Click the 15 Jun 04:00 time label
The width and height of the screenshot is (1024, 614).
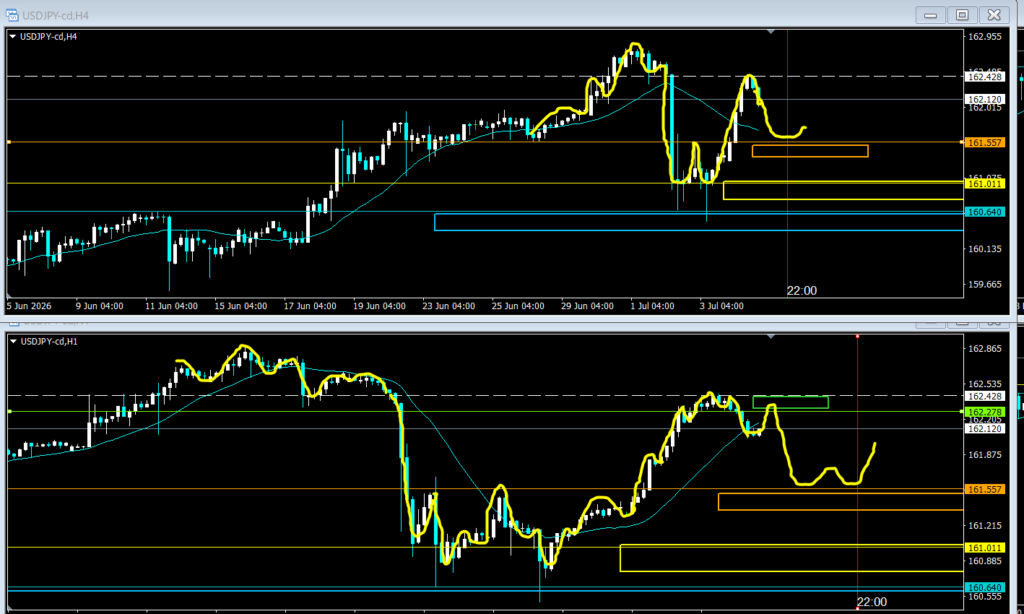(x=240, y=306)
